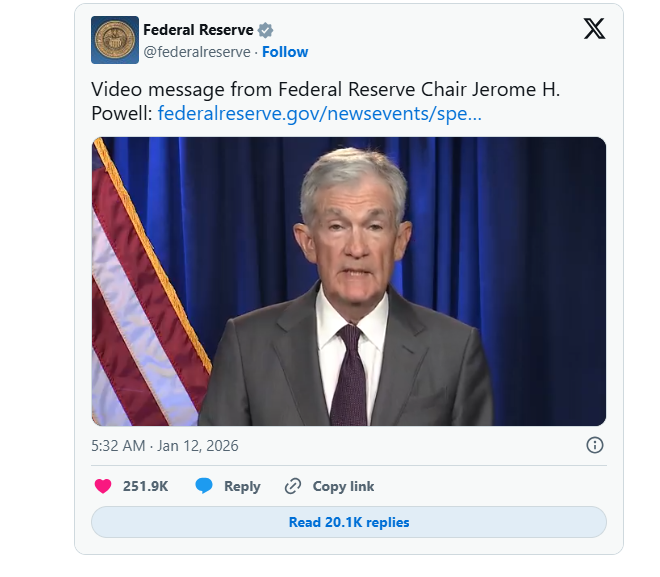Viewport: 660px width, 577px height.
Task: Click the Federal Reserve seal avatar
Action: (115, 40)
